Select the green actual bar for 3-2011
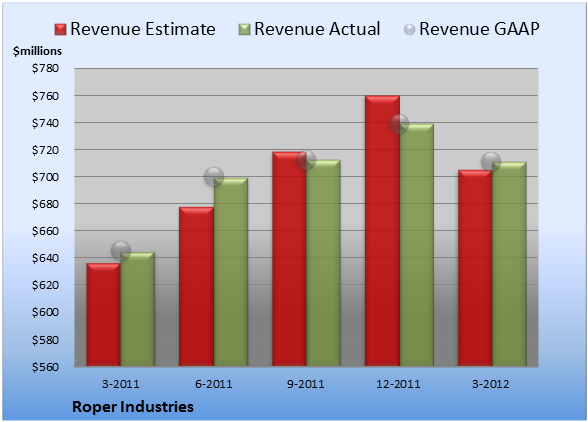The image size is (588, 422). tap(138, 309)
